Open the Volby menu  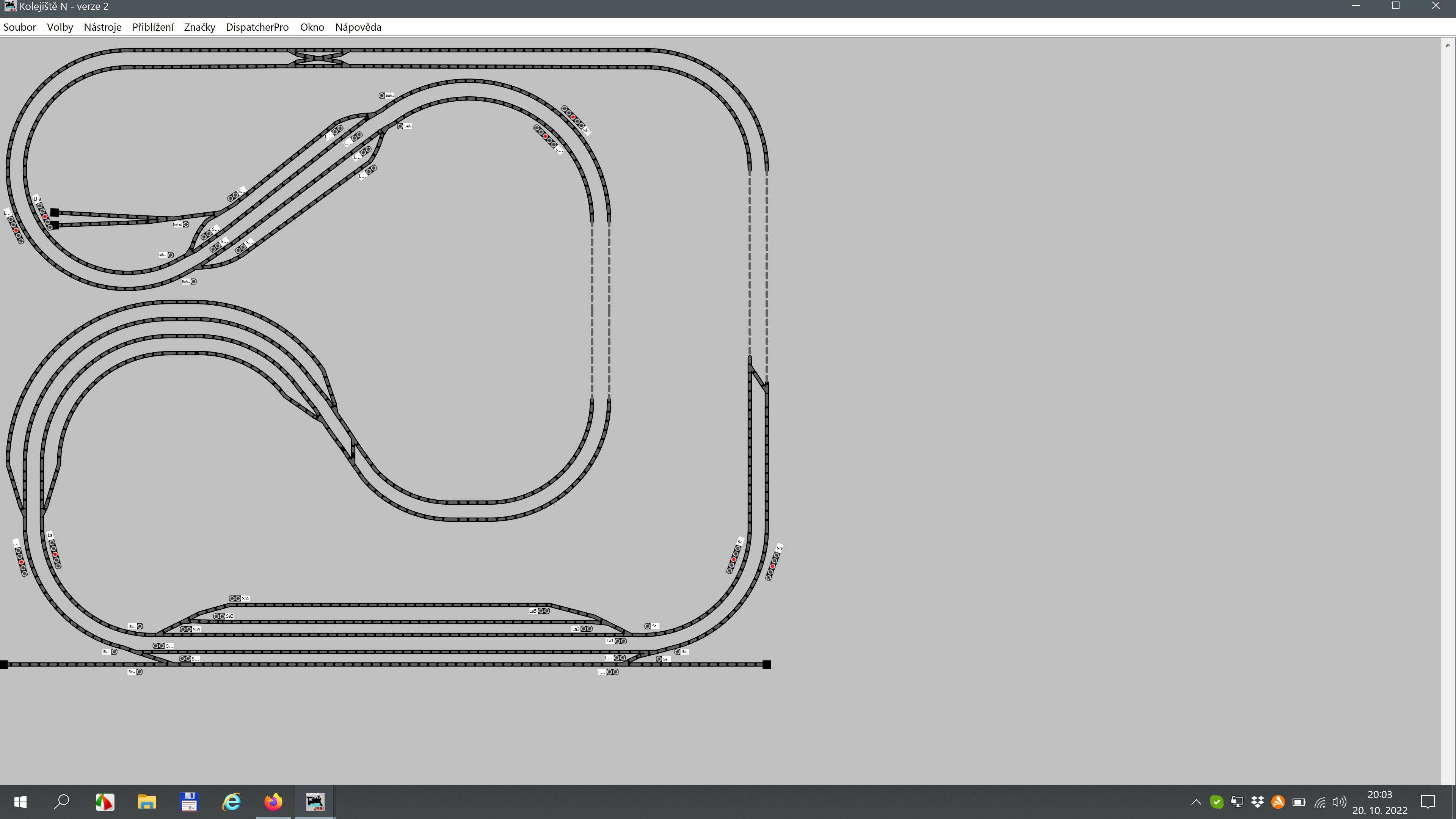(x=60, y=27)
